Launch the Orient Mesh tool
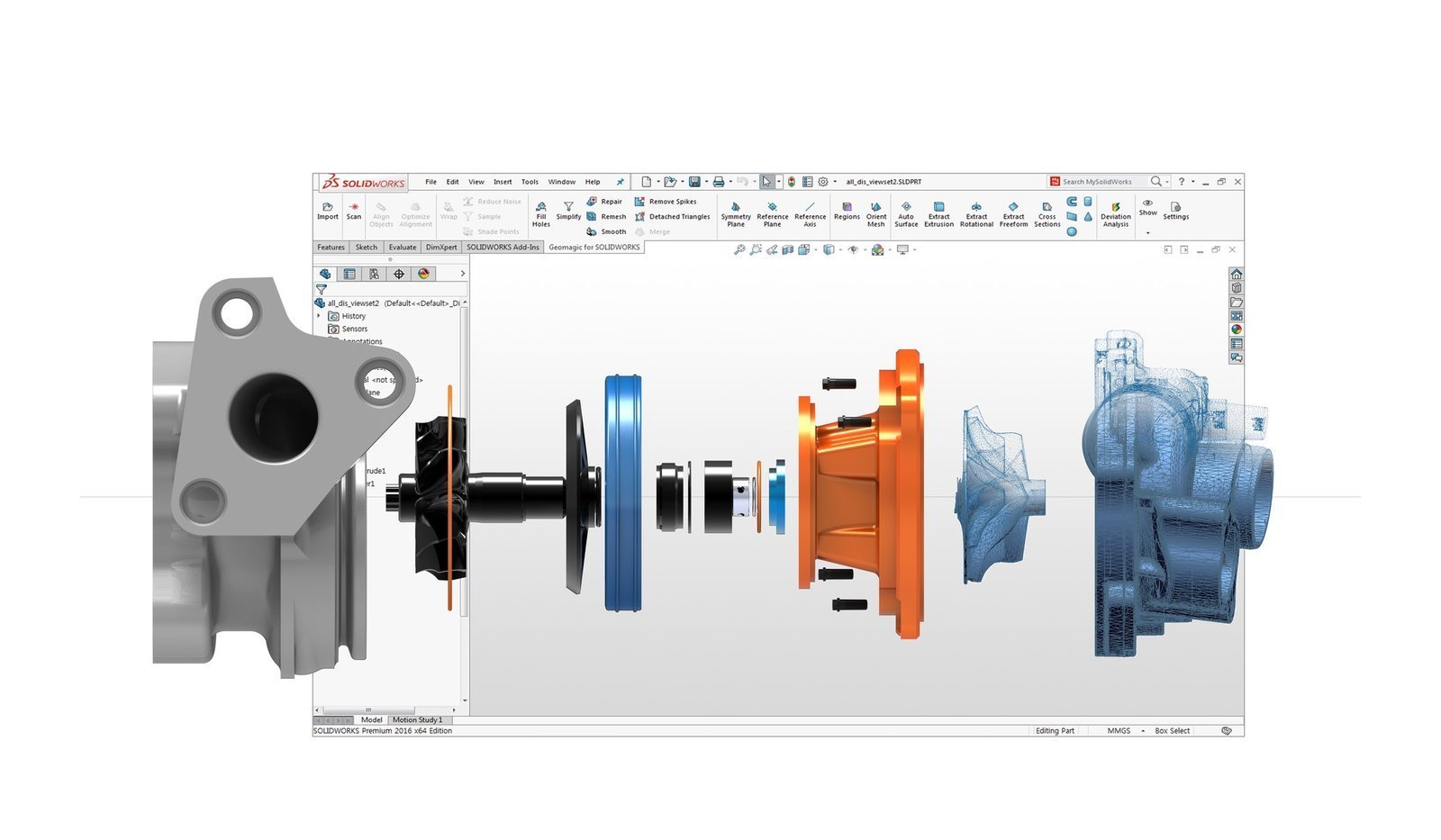The image size is (1441, 840). pos(876,214)
